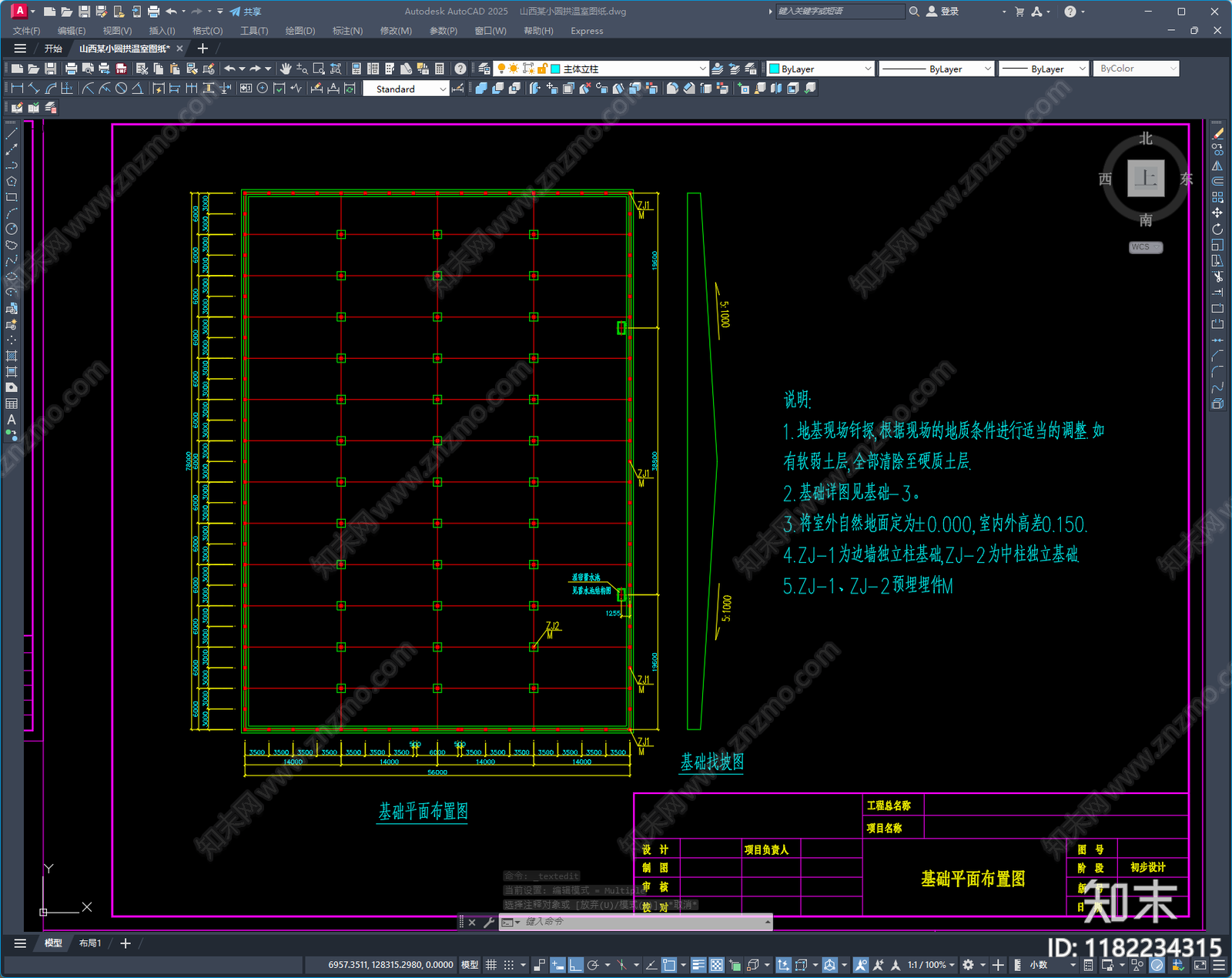
Task: Select the Move tool in the modify toolbar
Action: (x=1217, y=213)
